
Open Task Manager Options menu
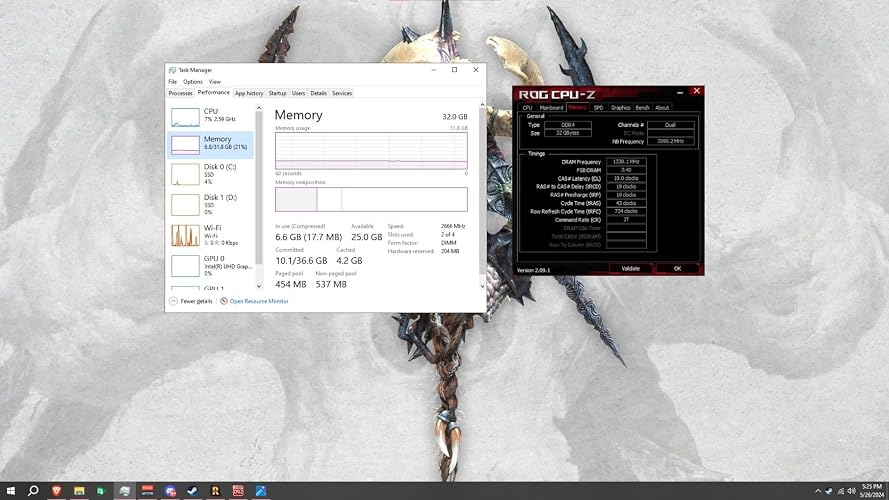(x=193, y=82)
